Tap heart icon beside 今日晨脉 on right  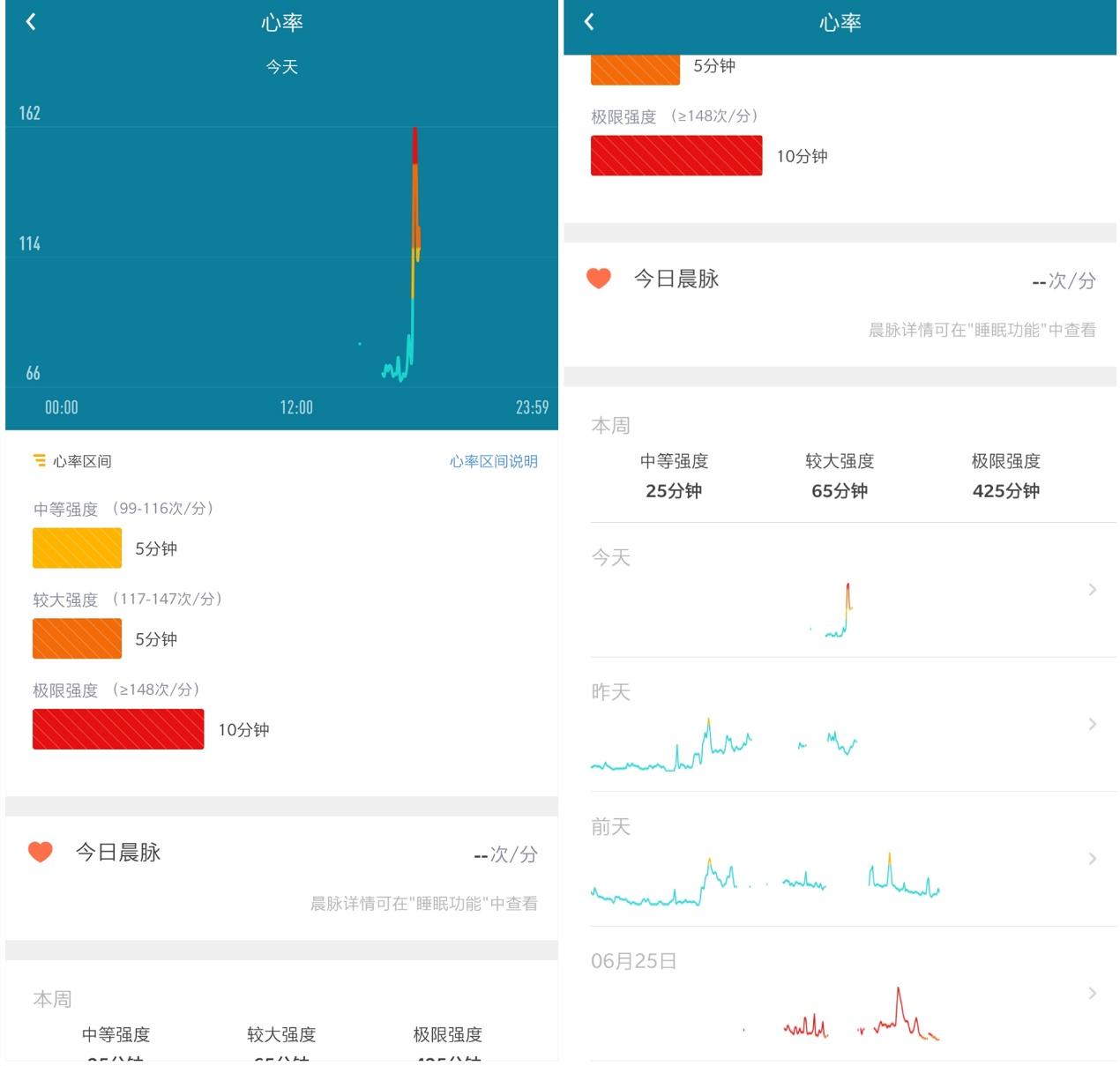[x=599, y=279]
